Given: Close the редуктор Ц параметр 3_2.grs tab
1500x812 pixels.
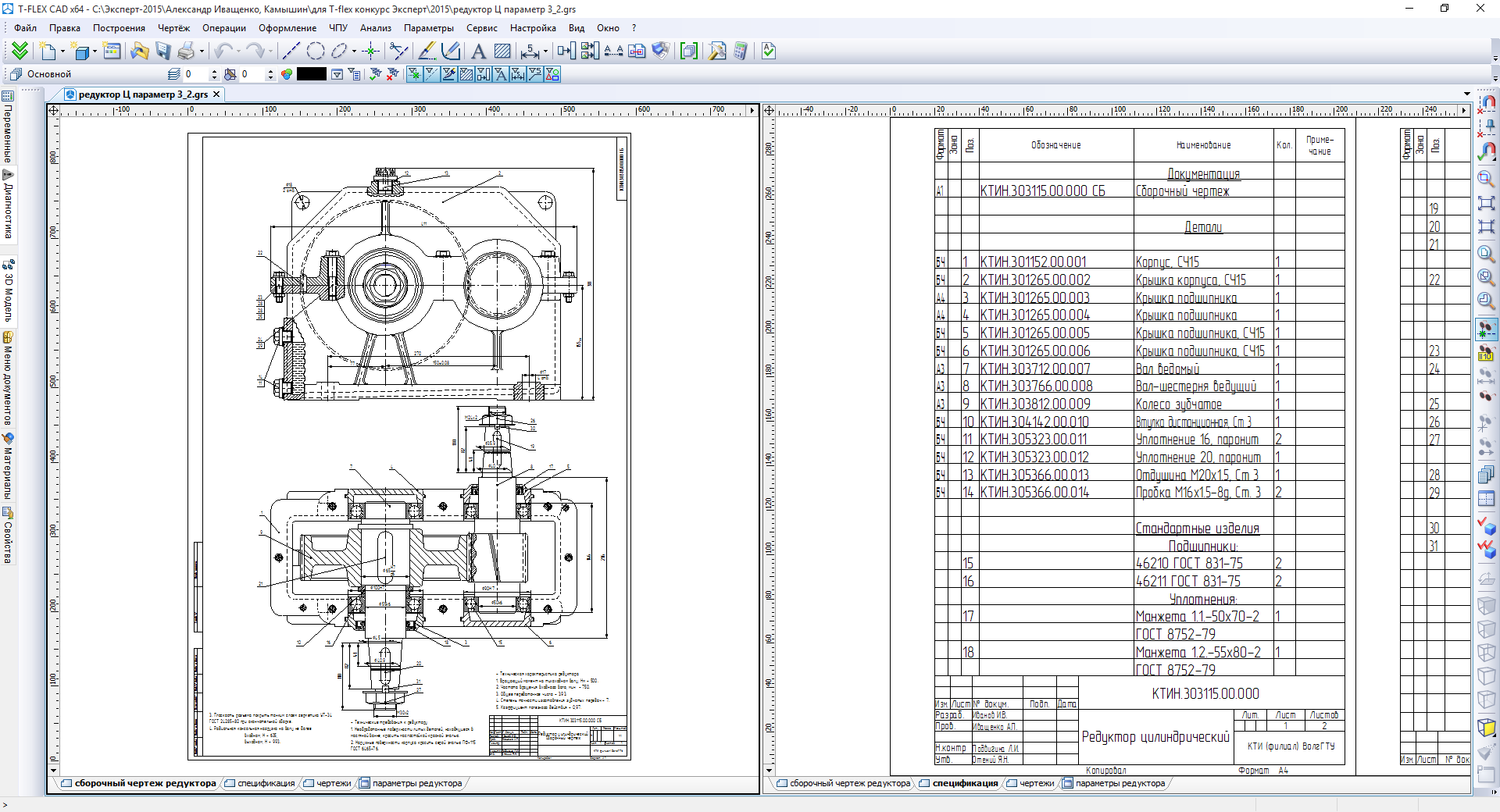Looking at the screenshot, I should pos(216,94).
